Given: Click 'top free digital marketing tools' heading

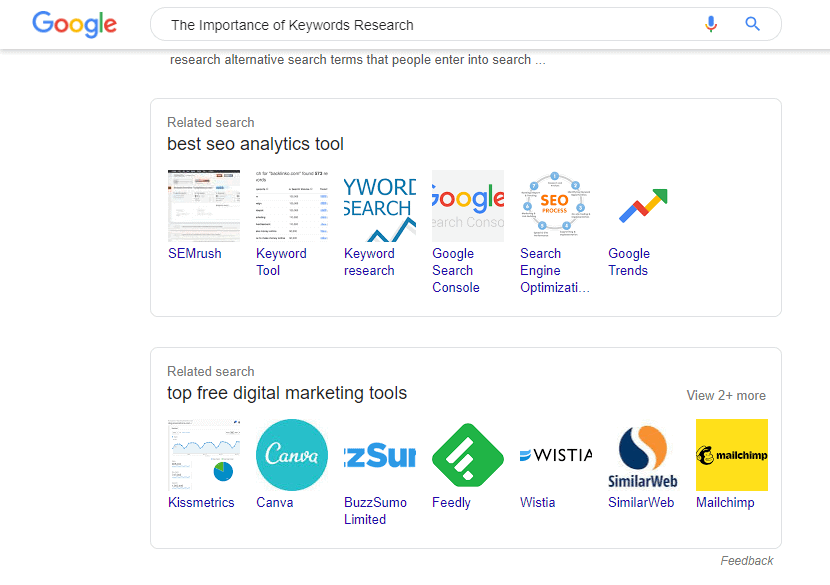Looking at the screenshot, I should coord(287,393).
